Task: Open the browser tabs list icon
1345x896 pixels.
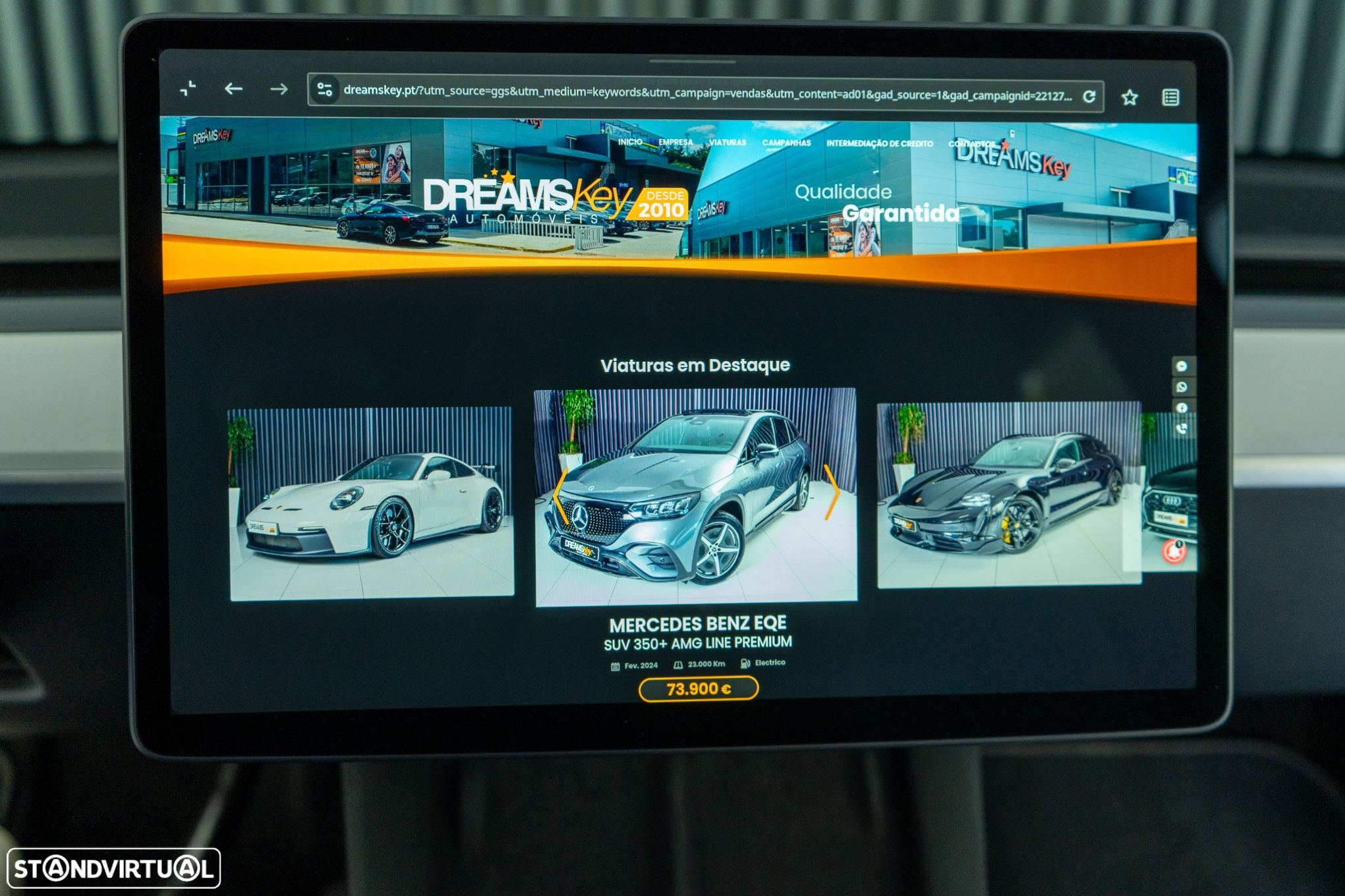Action: (x=1170, y=98)
